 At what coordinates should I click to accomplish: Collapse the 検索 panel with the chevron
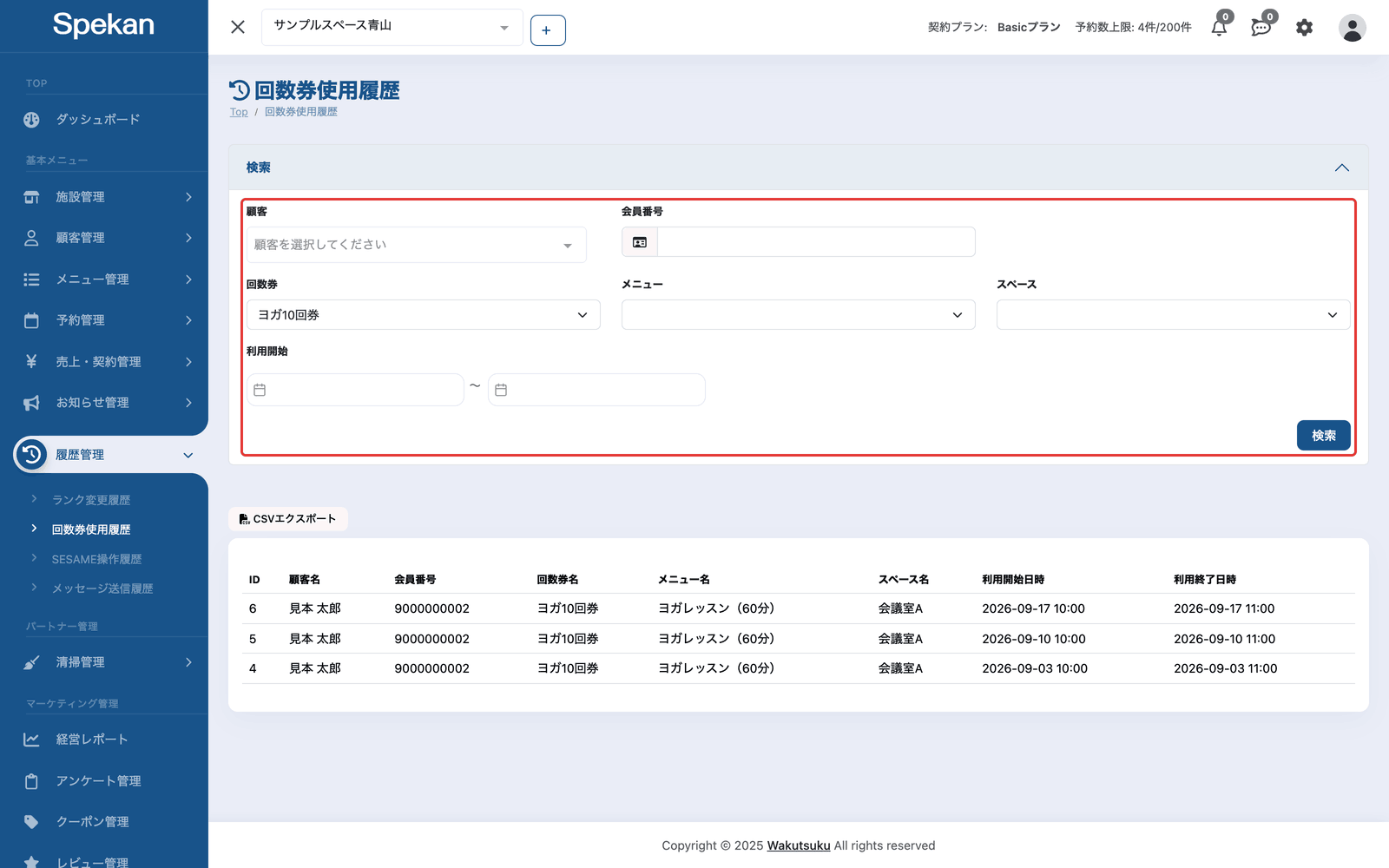[x=1342, y=168]
